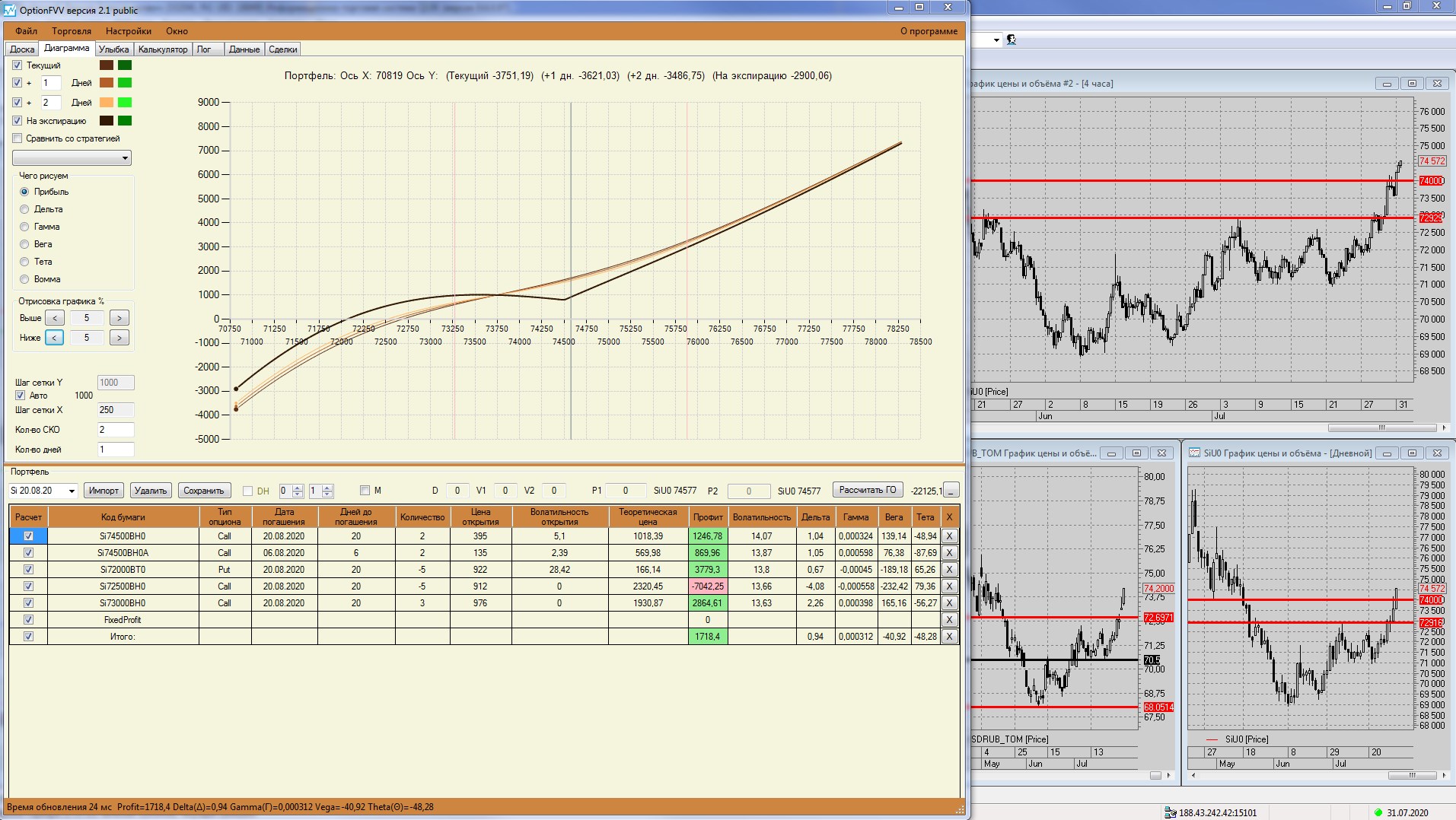Click the person icon in the background trading toolbar
This screenshot has width=1456, height=820.
(1012, 40)
